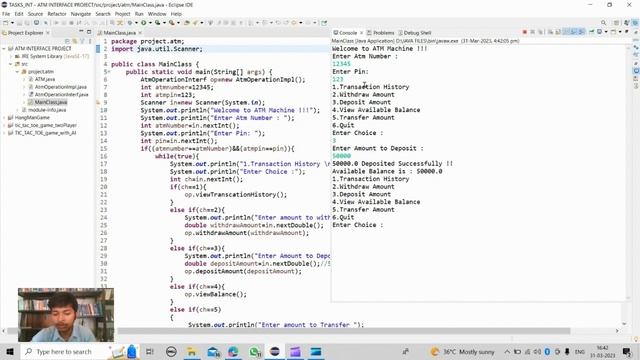Minimize the Project Explorer panel
Viewport: 640px width, 360px height.
pyautogui.click(x=81, y=32)
